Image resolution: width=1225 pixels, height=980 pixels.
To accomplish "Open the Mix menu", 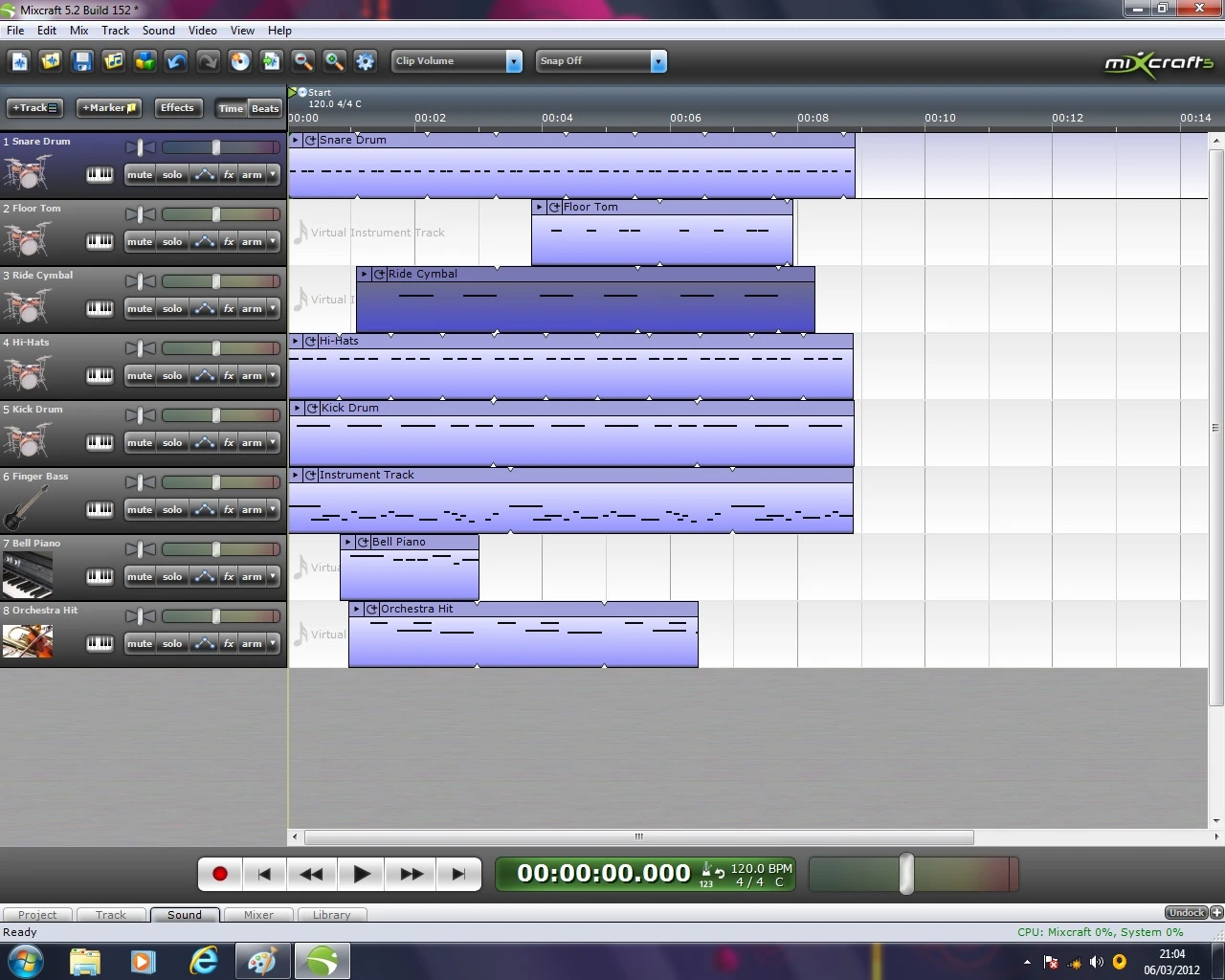I will coord(78,31).
